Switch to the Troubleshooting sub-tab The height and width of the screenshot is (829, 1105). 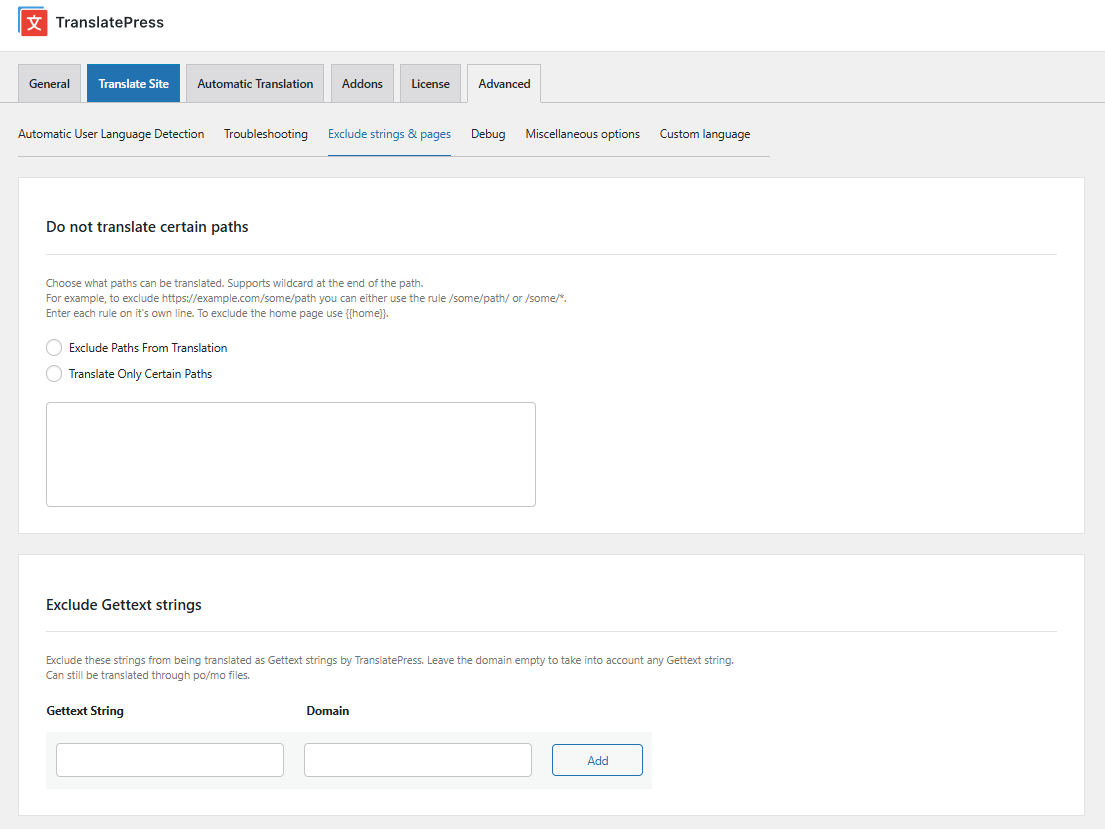[x=265, y=134]
